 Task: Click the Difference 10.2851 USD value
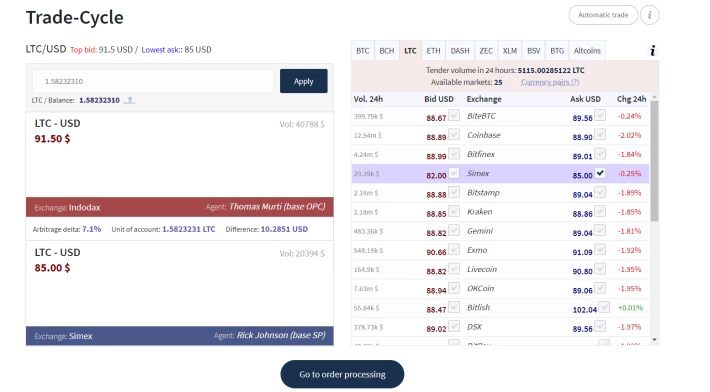click(x=284, y=229)
